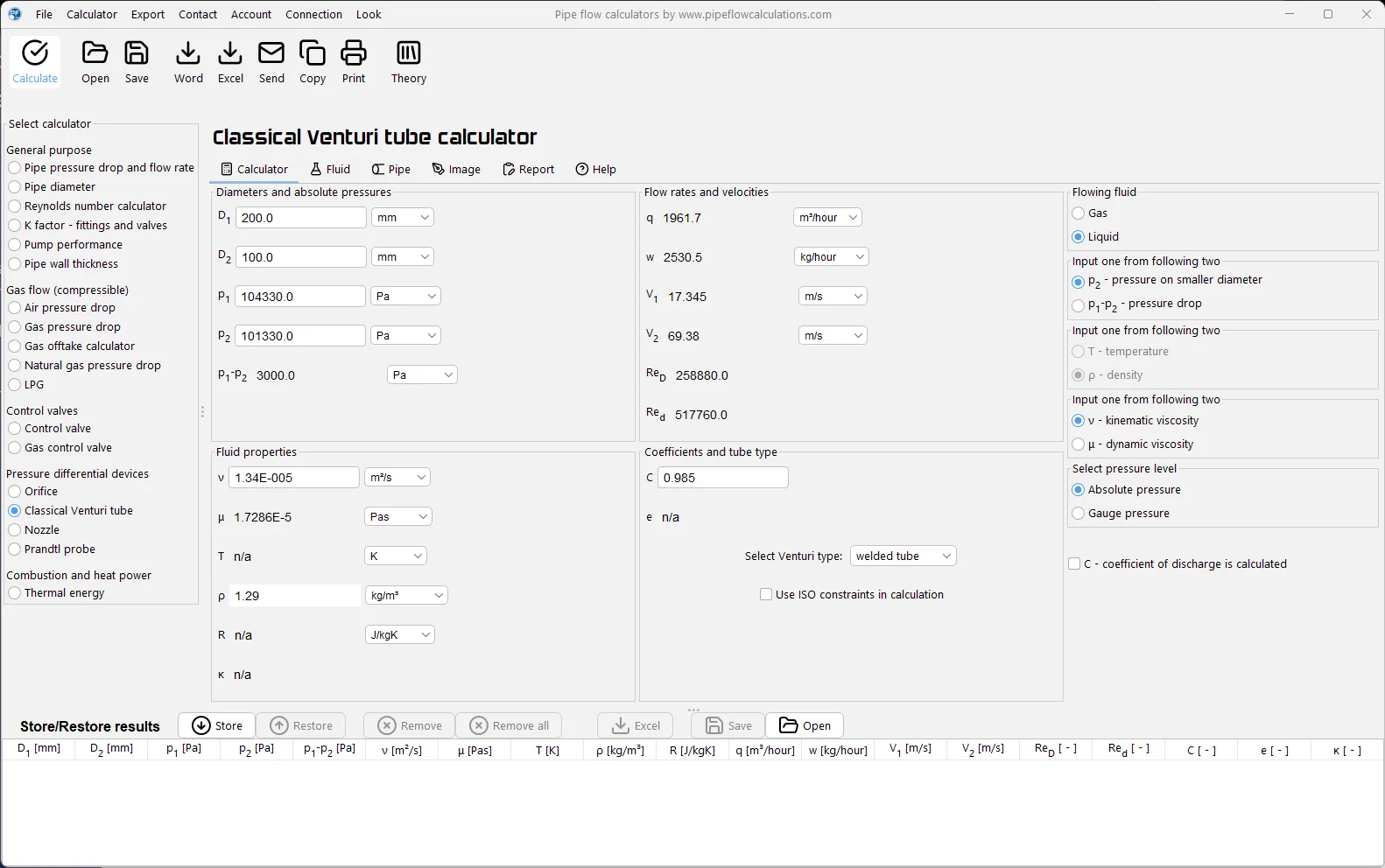The width and height of the screenshot is (1385, 868).
Task: Select the Orifice calculator
Action: tap(33, 492)
